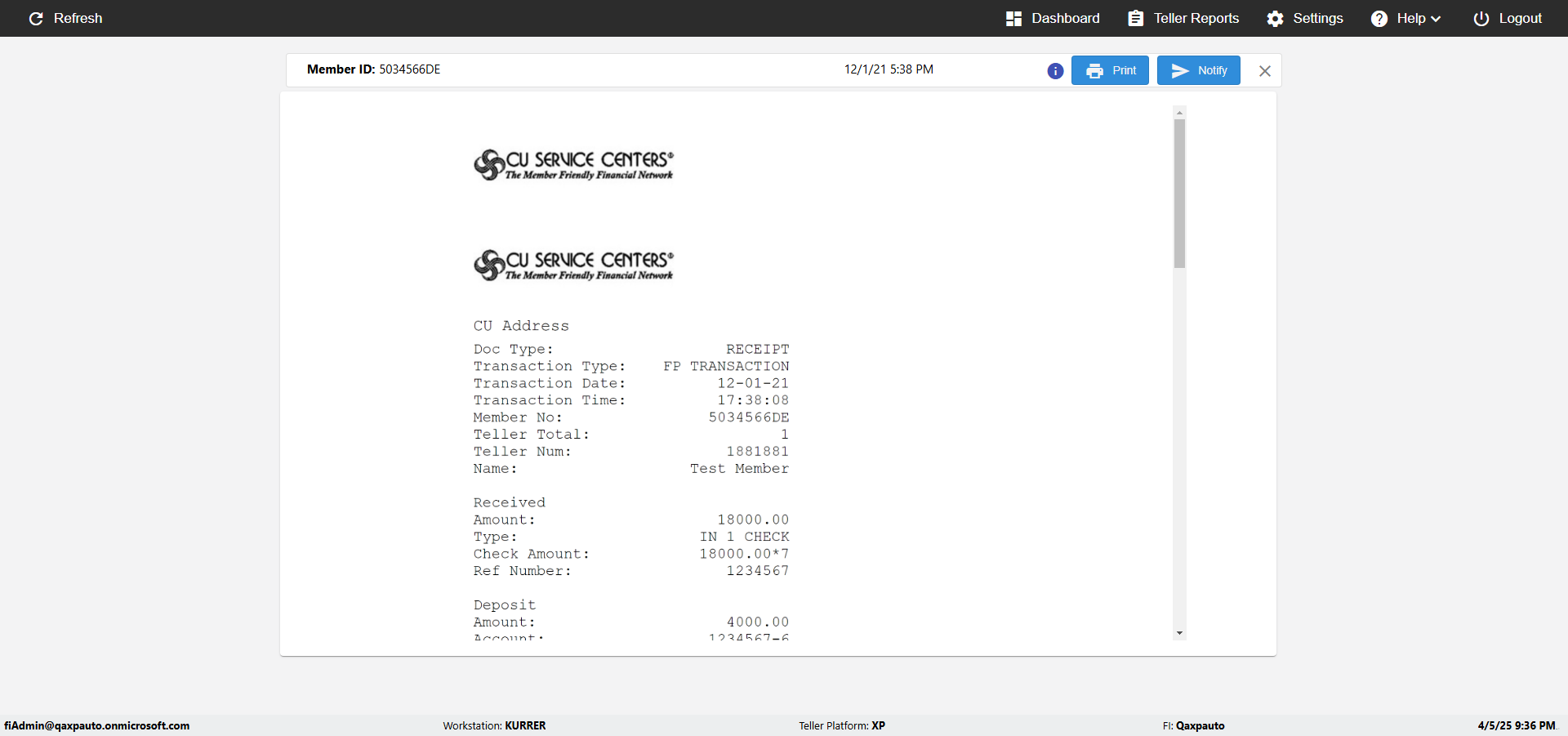This screenshot has width=1568, height=736.
Task: Click the Teller Reports clipboard icon
Action: click(1136, 18)
